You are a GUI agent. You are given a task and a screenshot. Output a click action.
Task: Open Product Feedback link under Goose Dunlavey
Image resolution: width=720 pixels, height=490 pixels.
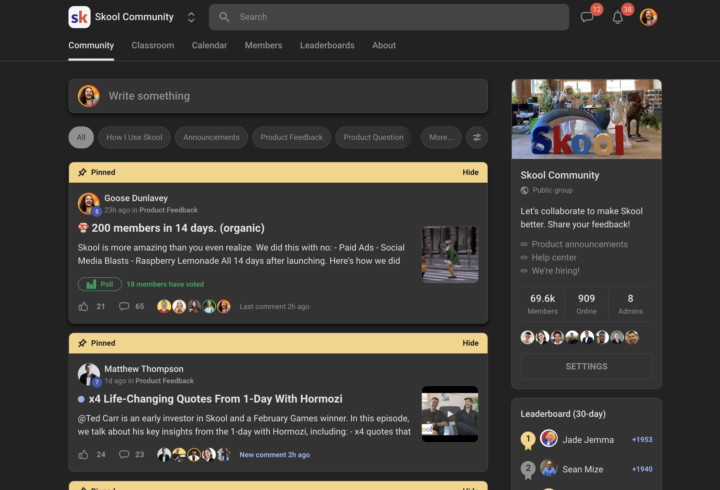pos(169,210)
